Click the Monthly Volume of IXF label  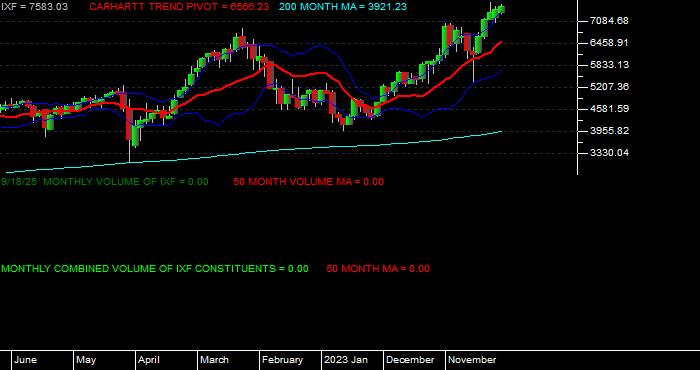[126, 182]
